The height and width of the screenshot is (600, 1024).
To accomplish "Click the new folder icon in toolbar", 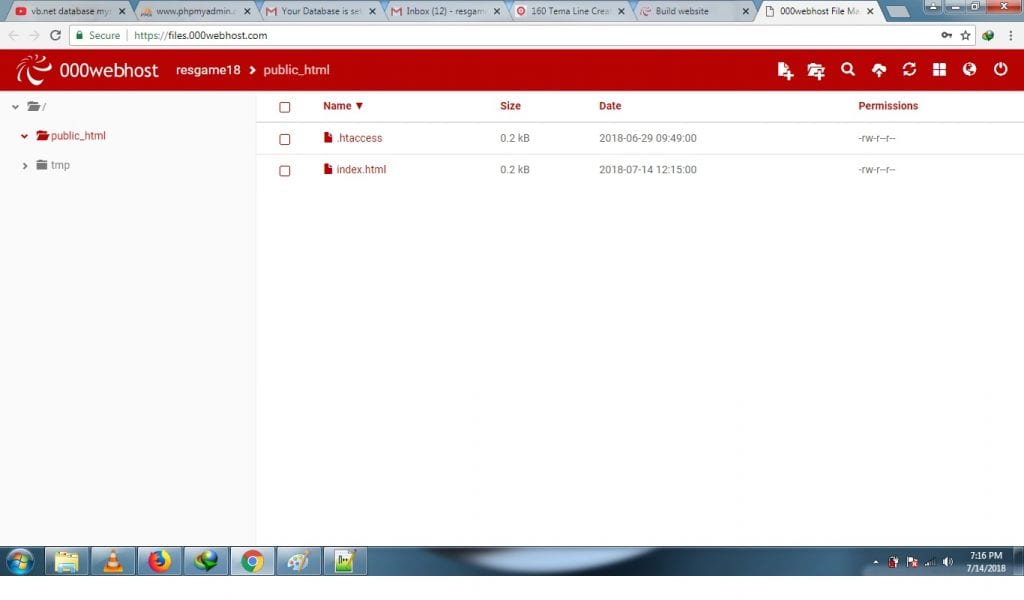I will tap(816, 71).
